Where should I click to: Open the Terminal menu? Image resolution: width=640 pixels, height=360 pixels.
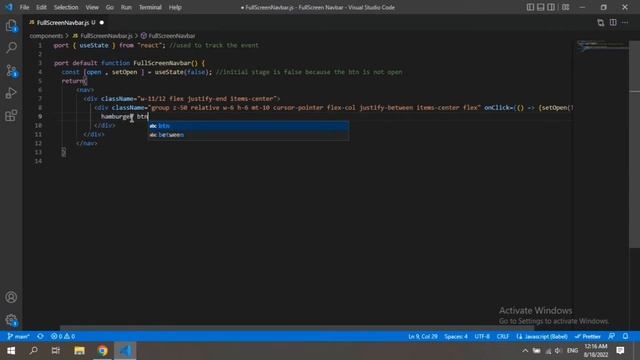click(x=150, y=7)
